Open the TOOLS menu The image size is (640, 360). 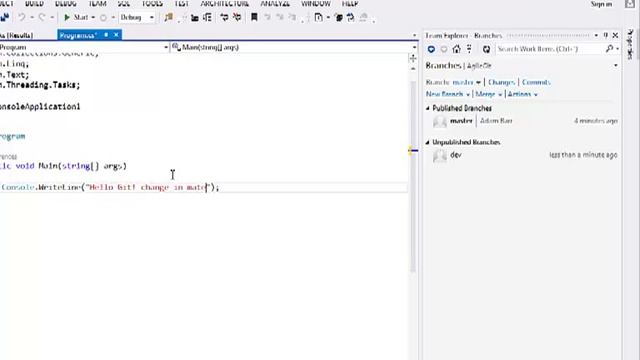click(x=152, y=4)
